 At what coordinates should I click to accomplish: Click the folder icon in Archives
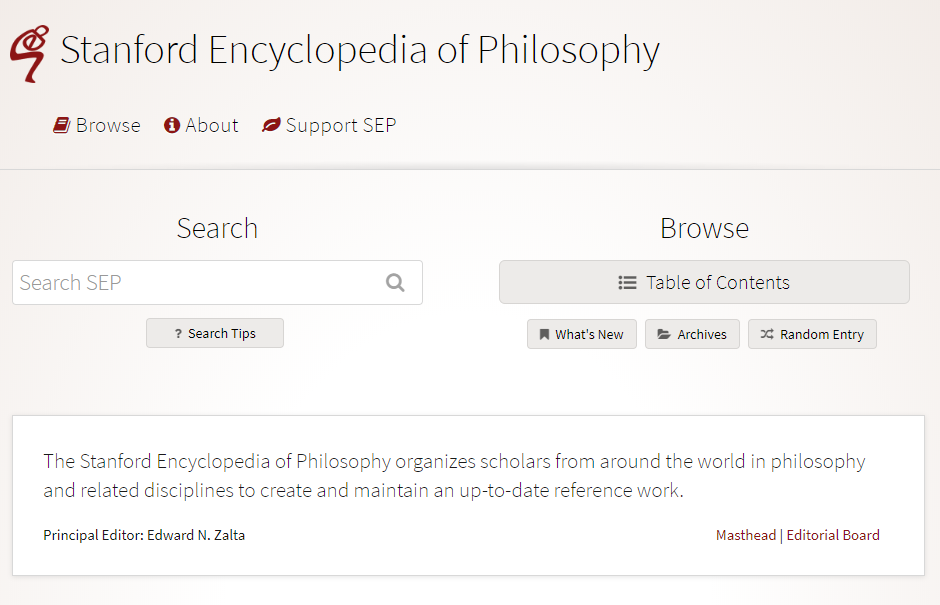tap(664, 335)
